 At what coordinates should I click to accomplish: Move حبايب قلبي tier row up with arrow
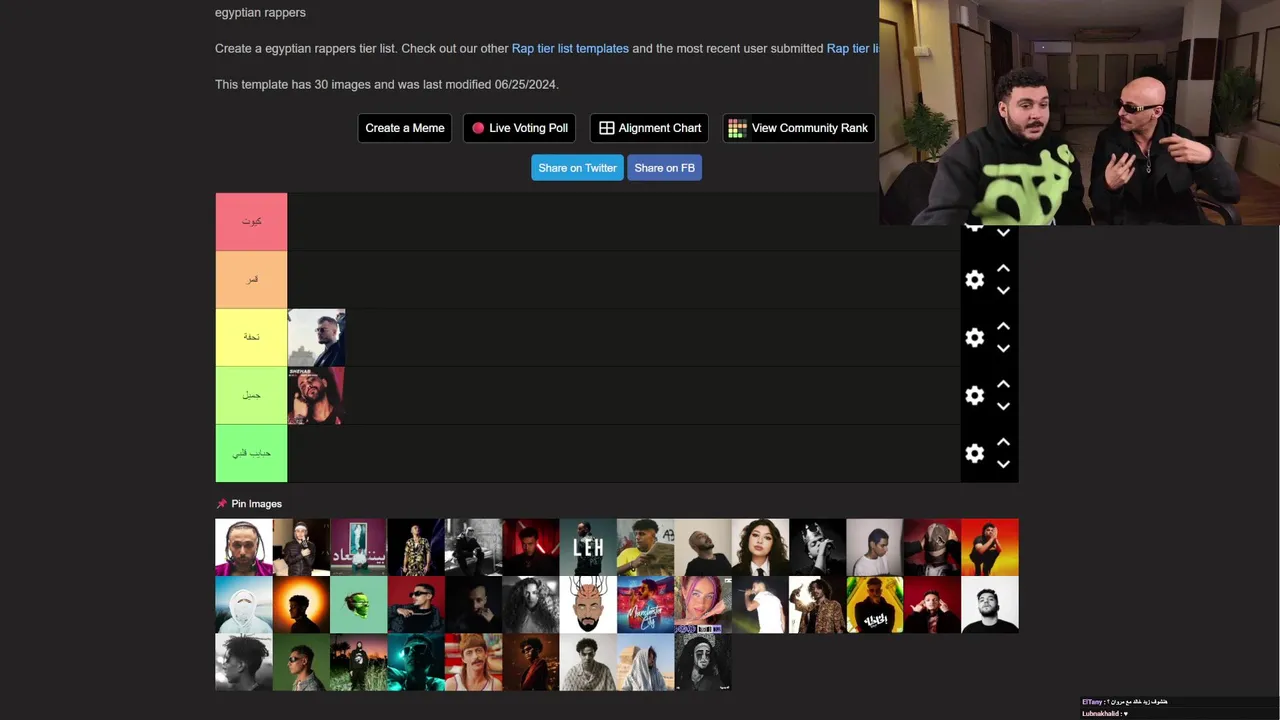[1003, 443]
